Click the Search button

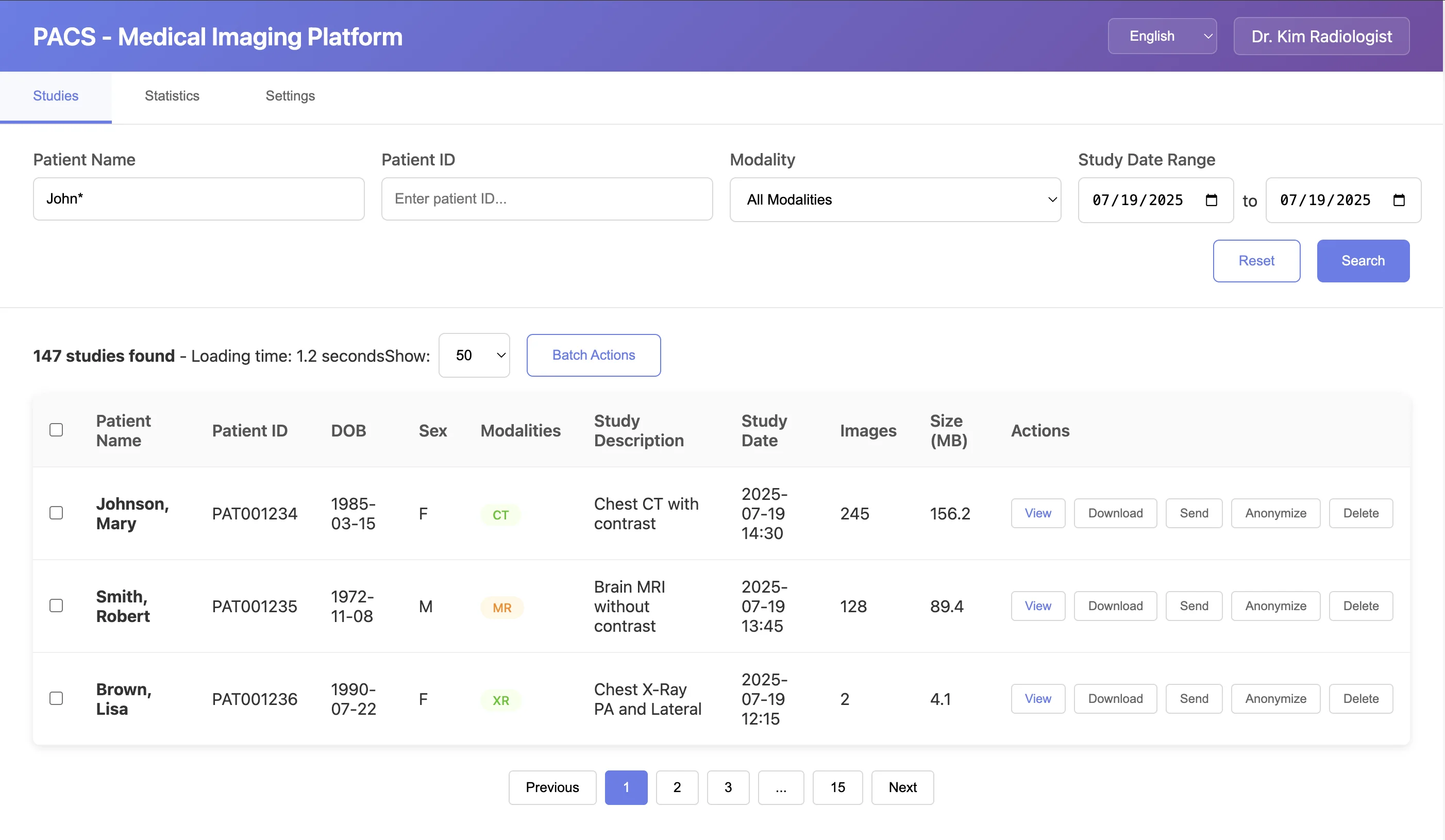(x=1363, y=261)
